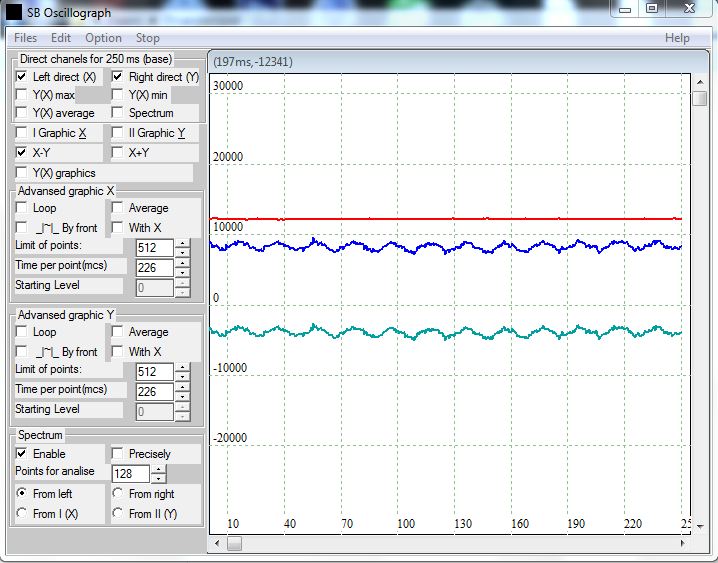Open the Option menu
Image resolution: width=718 pixels, height=563 pixels.
click(103, 38)
